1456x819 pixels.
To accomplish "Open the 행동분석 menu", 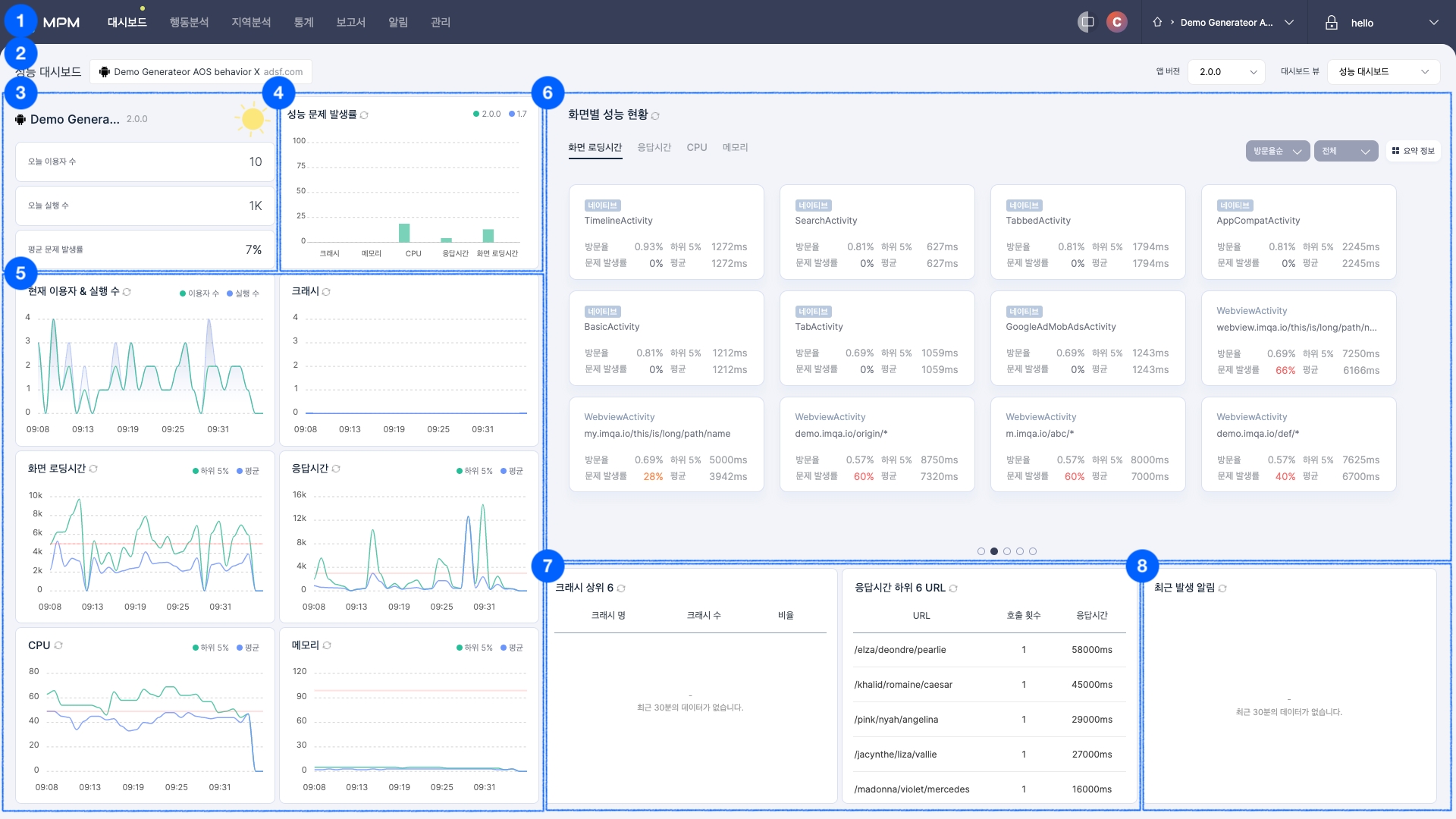I will (189, 23).
